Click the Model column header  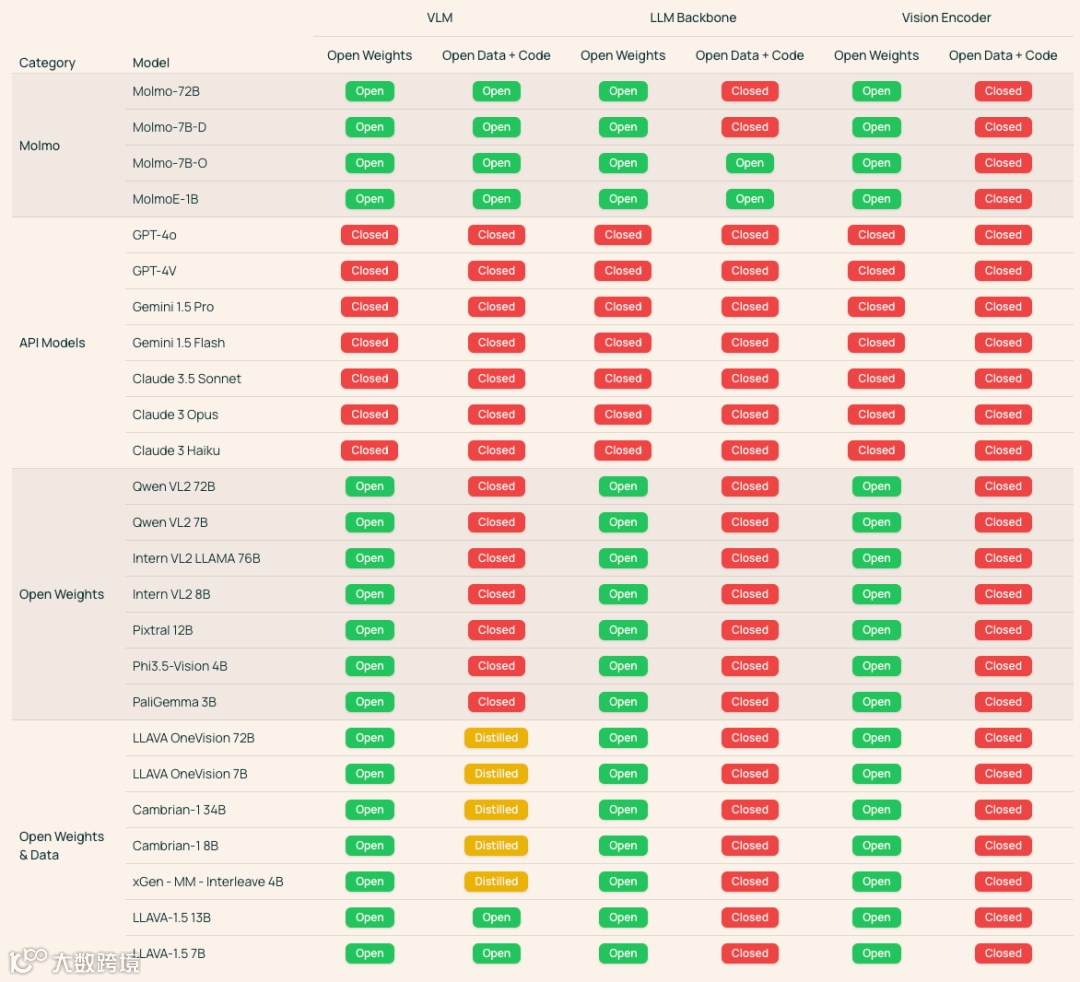coord(151,63)
